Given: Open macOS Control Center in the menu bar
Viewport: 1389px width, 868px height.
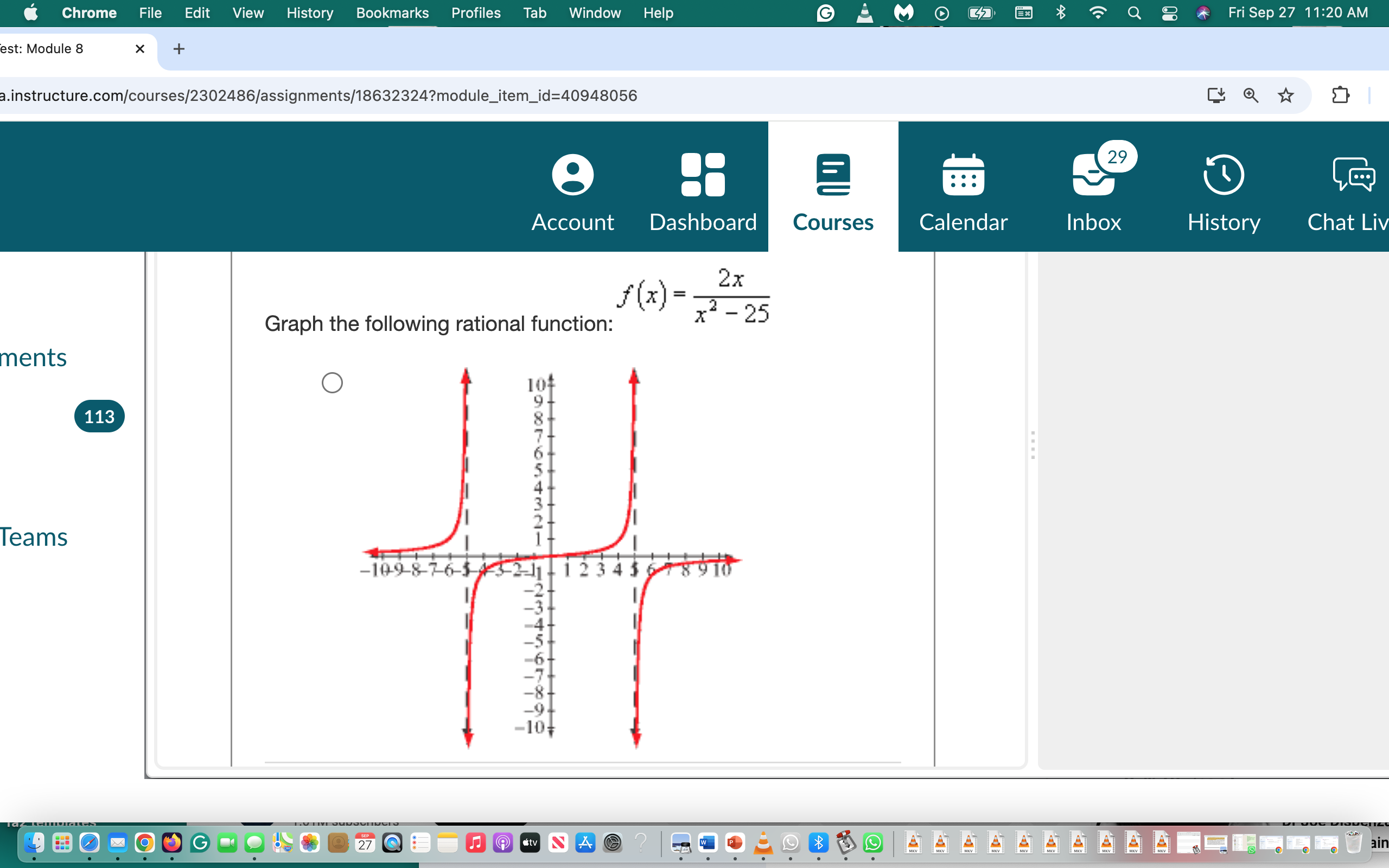Looking at the screenshot, I should pos(1169,12).
